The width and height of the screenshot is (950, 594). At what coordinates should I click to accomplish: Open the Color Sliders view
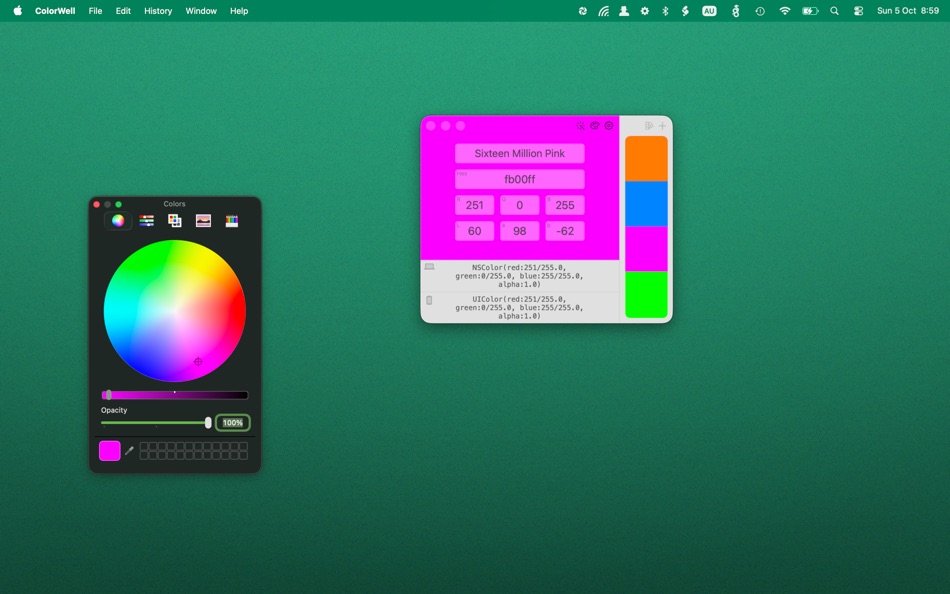[x=146, y=221]
